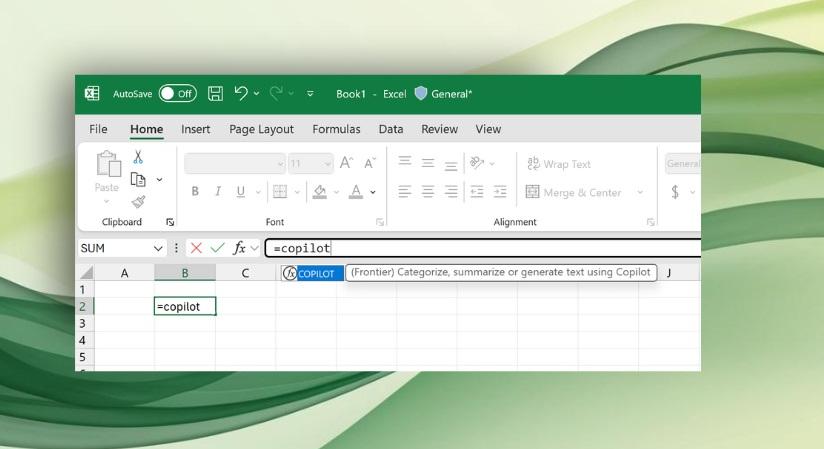The height and width of the screenshot is (449, 824).
Task: Expand Fill Color options arrow
Action: tap(336, 192)
